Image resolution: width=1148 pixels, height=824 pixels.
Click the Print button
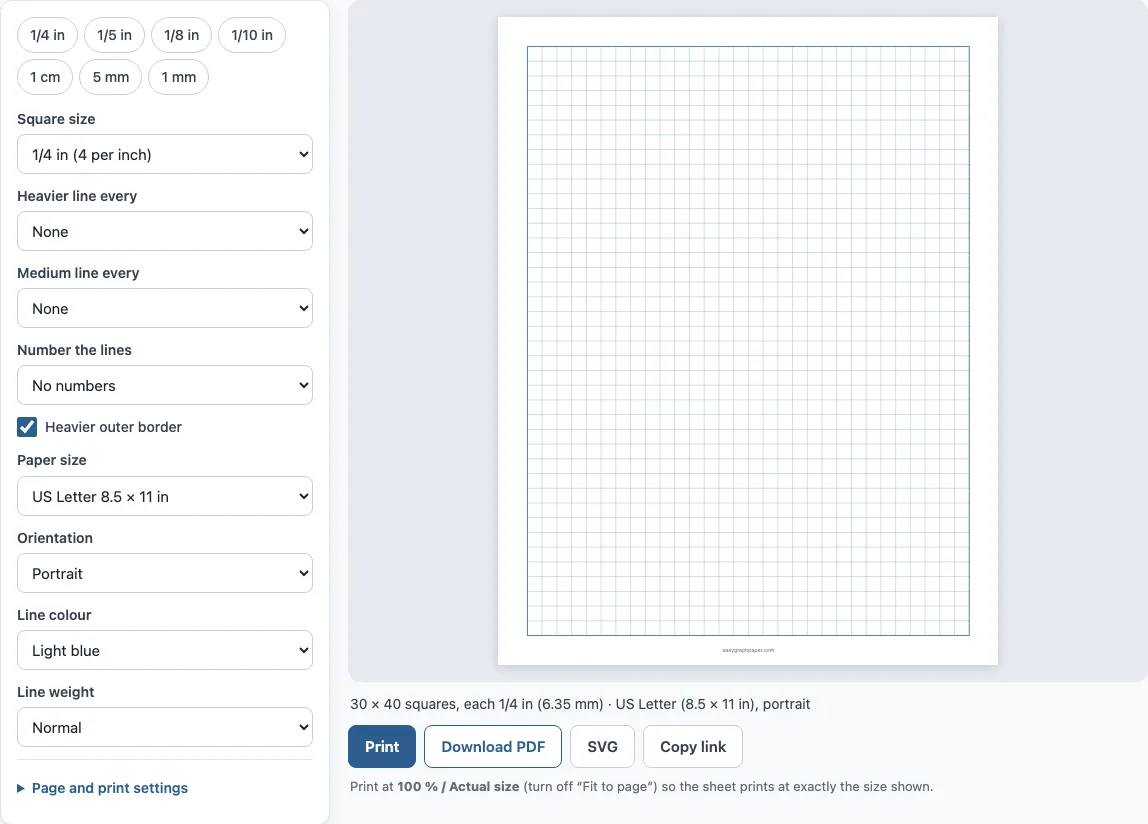click(382, 746)
